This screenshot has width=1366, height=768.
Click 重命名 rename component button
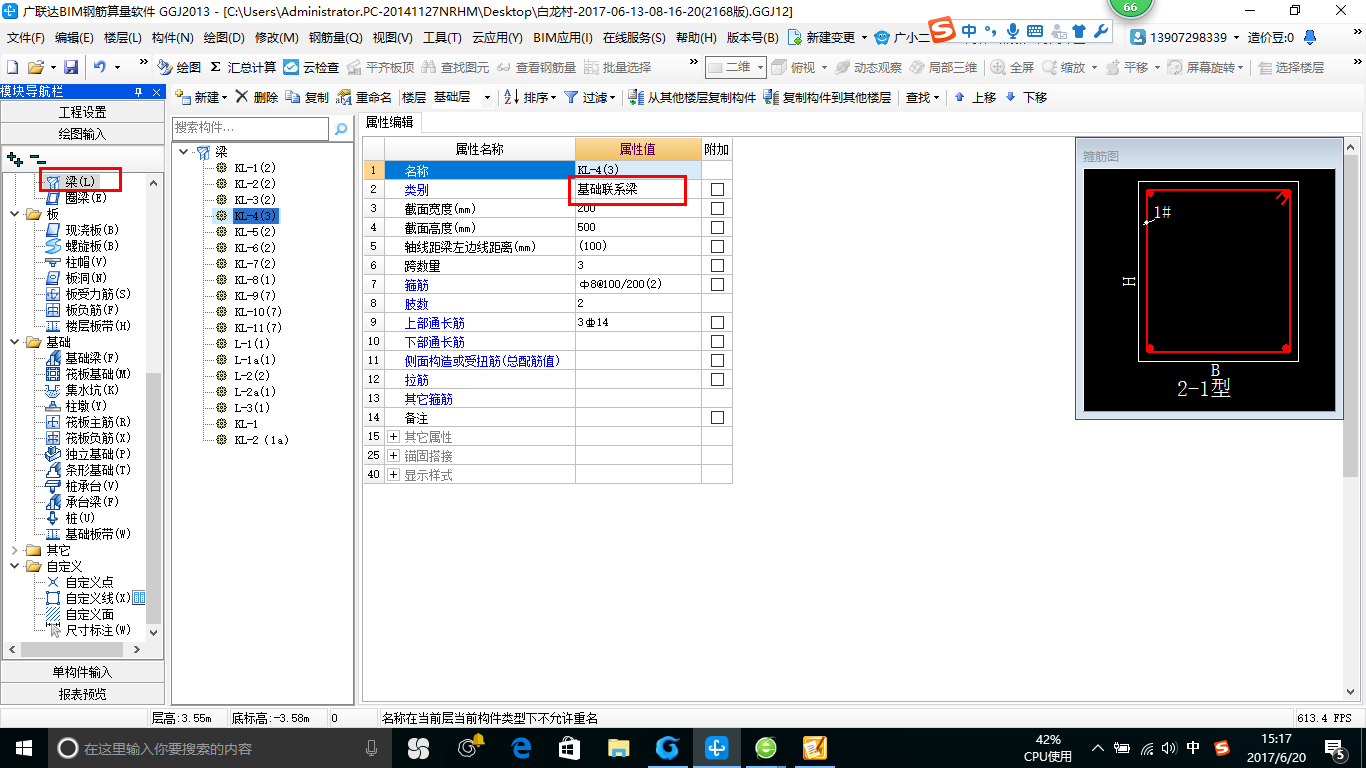point(364,97)
